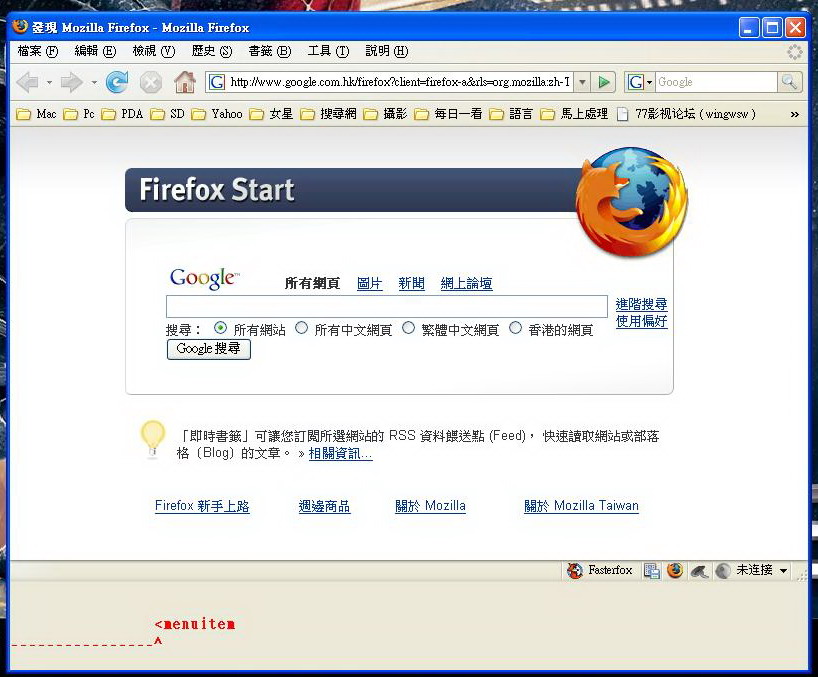This screenshot has width=818, height=677.
Task: Click the Firefox globe status bar icon
Action: coord(675,570)
